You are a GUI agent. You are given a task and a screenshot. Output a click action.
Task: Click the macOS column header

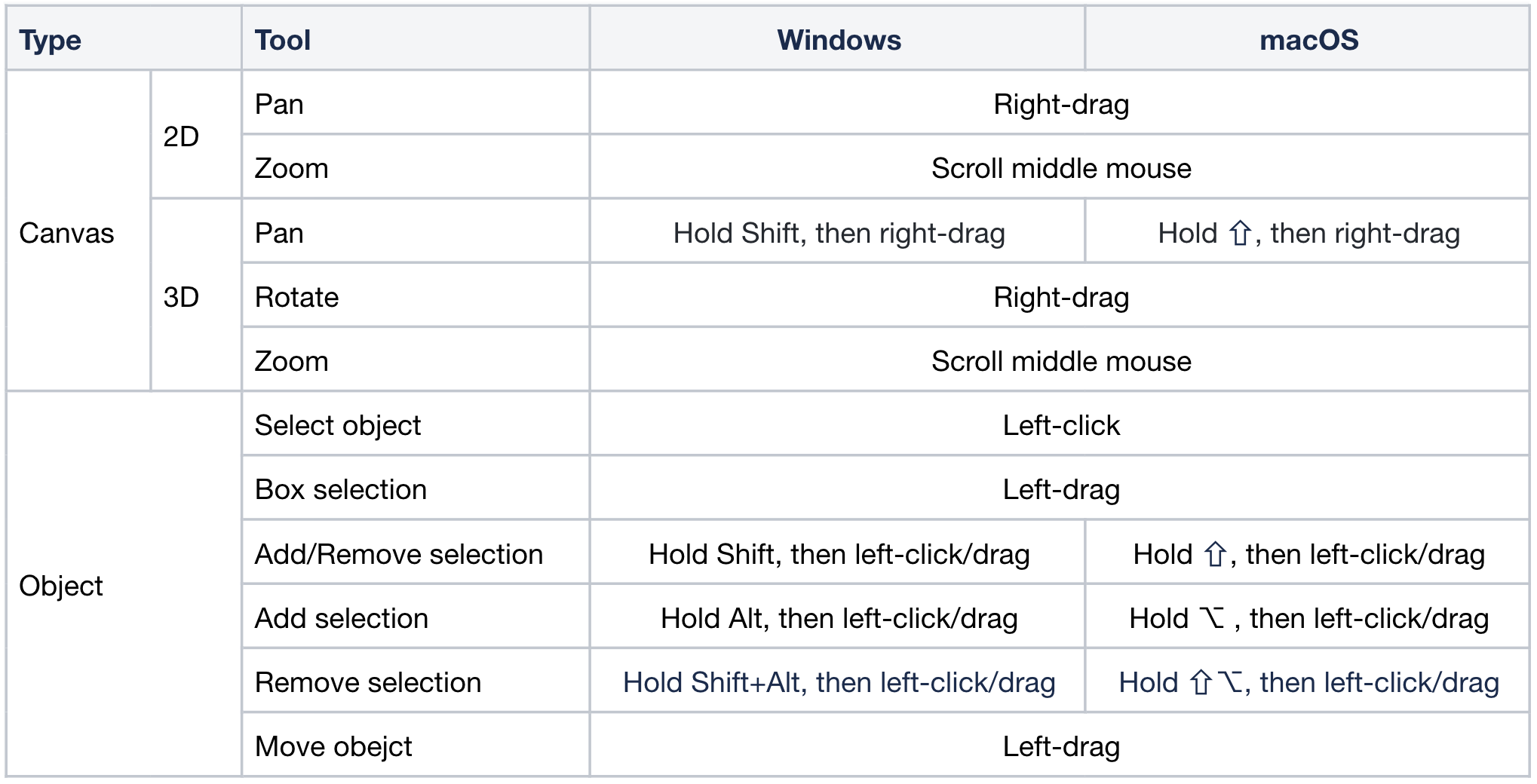tap(1308, 40)
